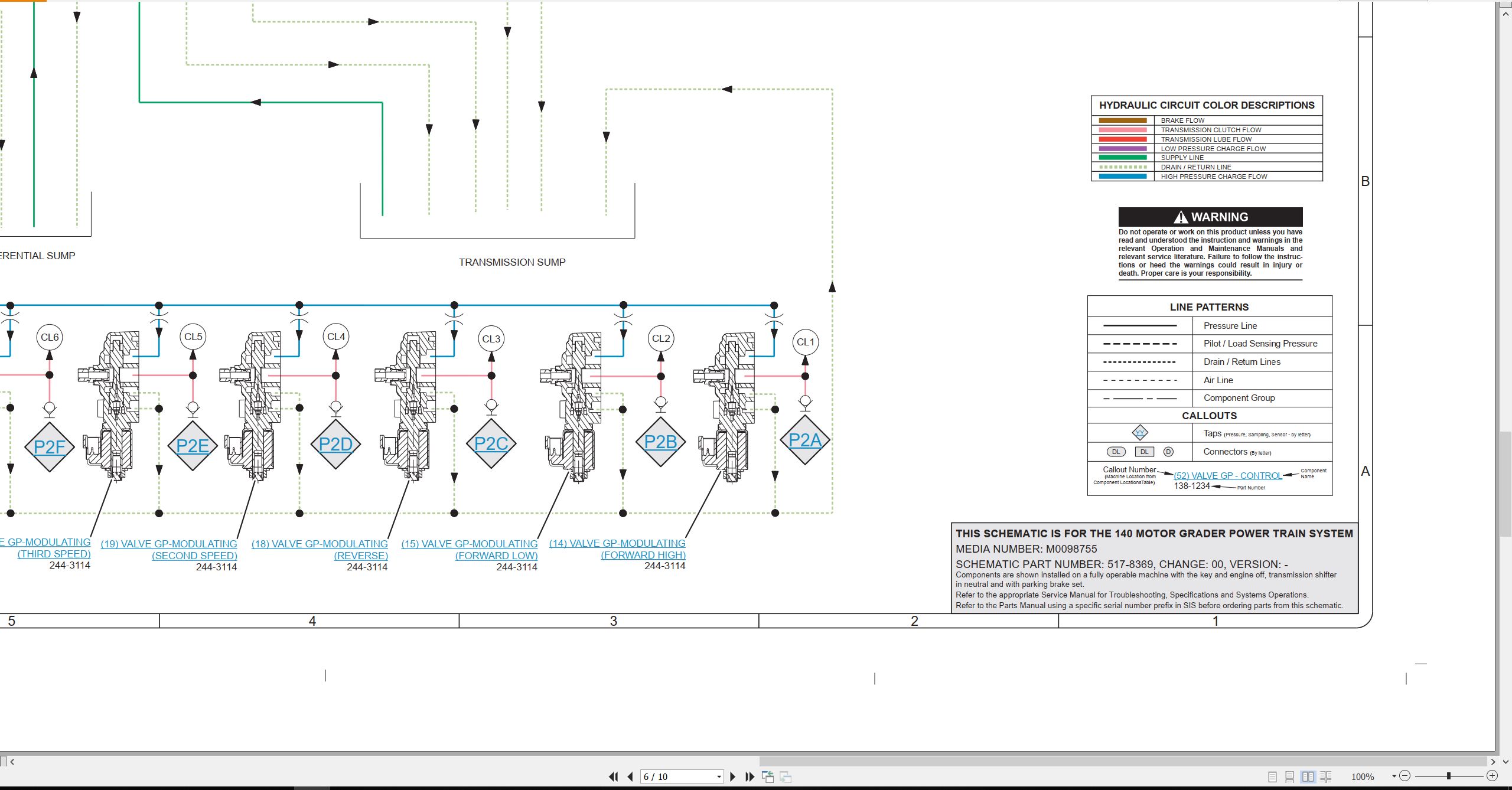Click the Drain / Return Lines row
The height and width of the screenshot is (790, 1512).
click(x=1210, y=362)
